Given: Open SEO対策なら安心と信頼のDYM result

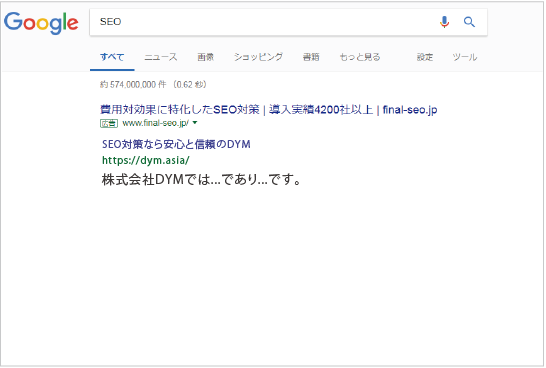Looking at the screenshot, I should click(x=176, y=144).
